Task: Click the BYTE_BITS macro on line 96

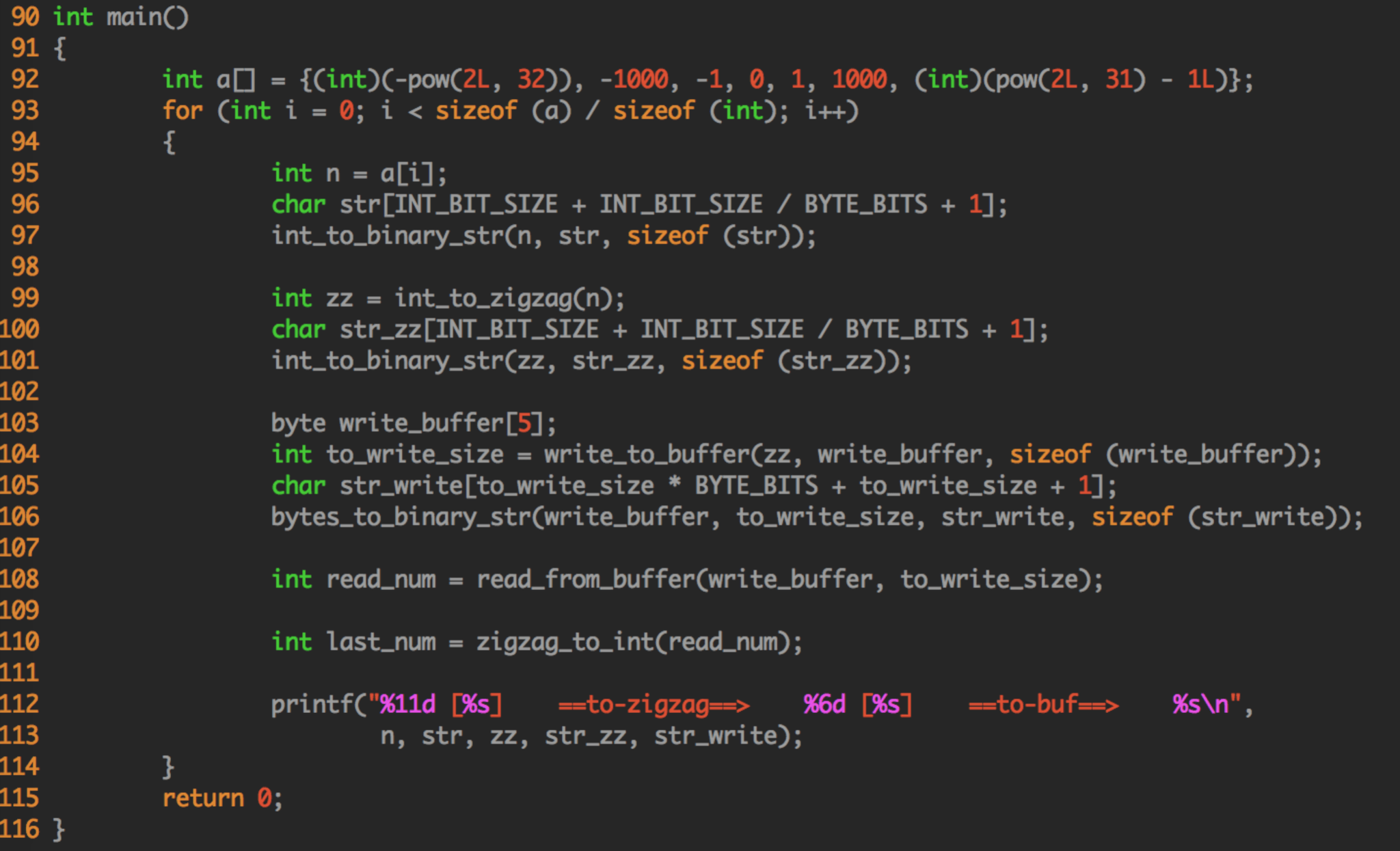Action: [865, 204]
